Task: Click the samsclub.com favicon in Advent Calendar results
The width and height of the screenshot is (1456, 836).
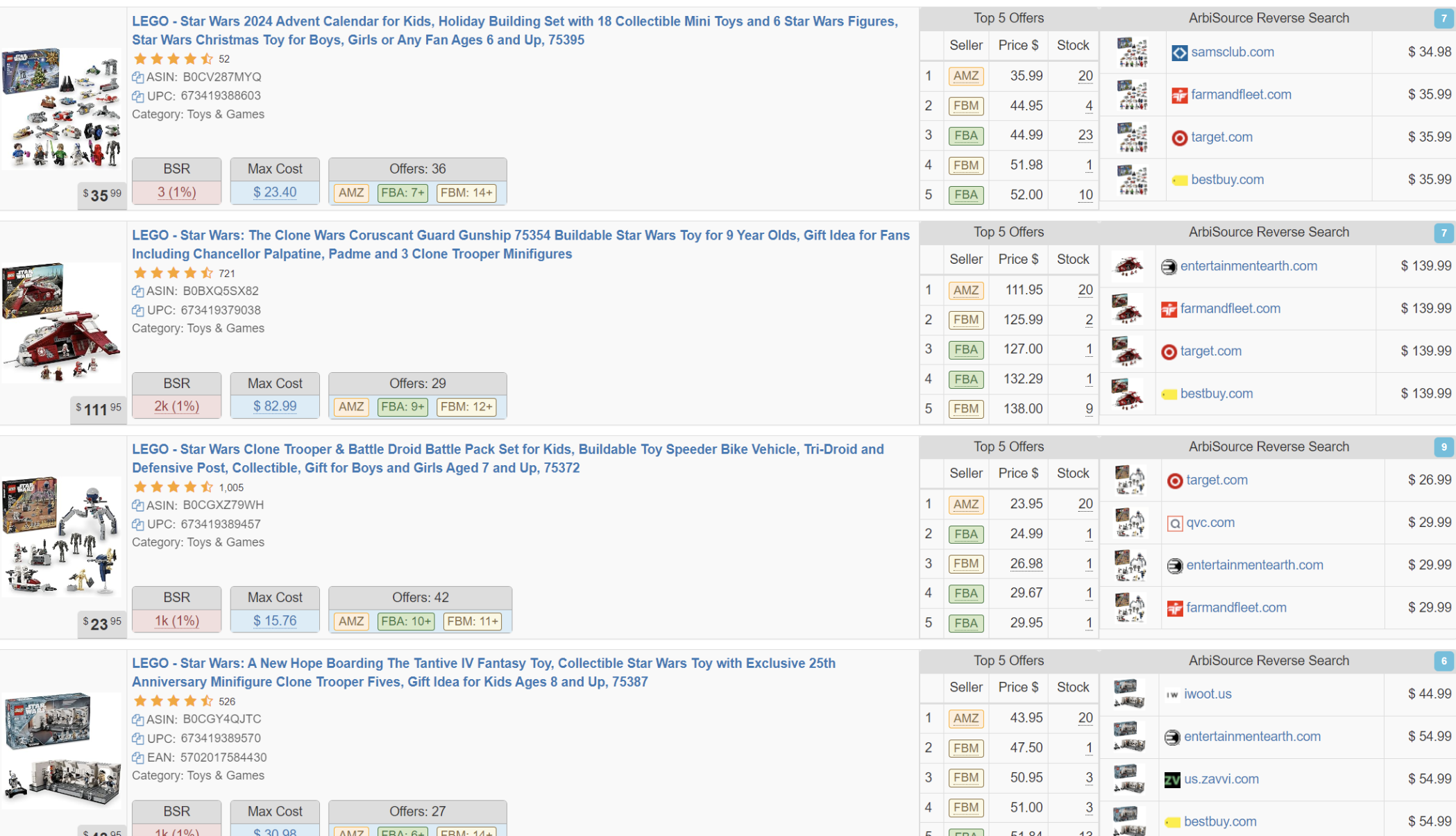Action: [1179, 53]
